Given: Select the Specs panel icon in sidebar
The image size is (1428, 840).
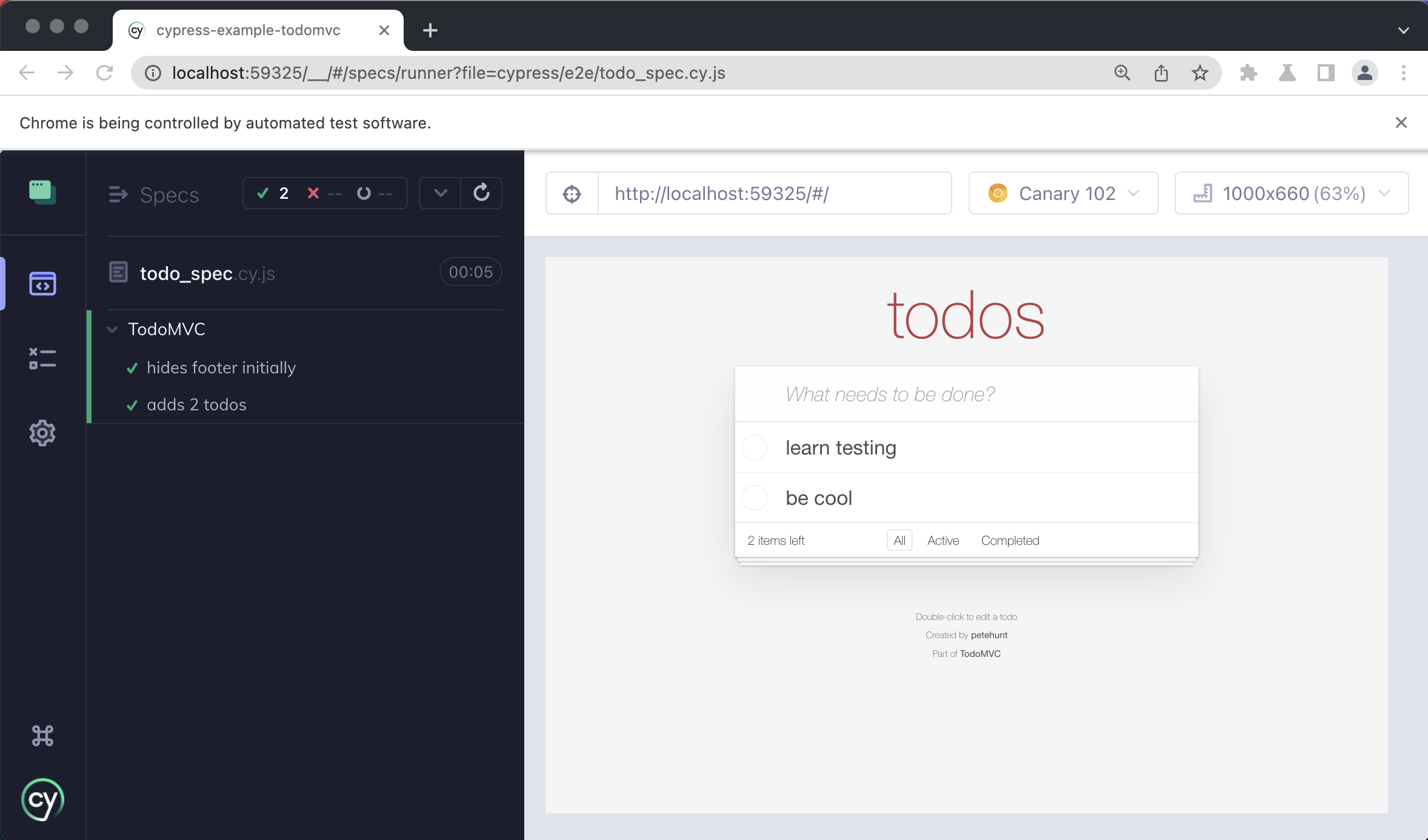Looking at the screenshot, I should coord(42,283).
